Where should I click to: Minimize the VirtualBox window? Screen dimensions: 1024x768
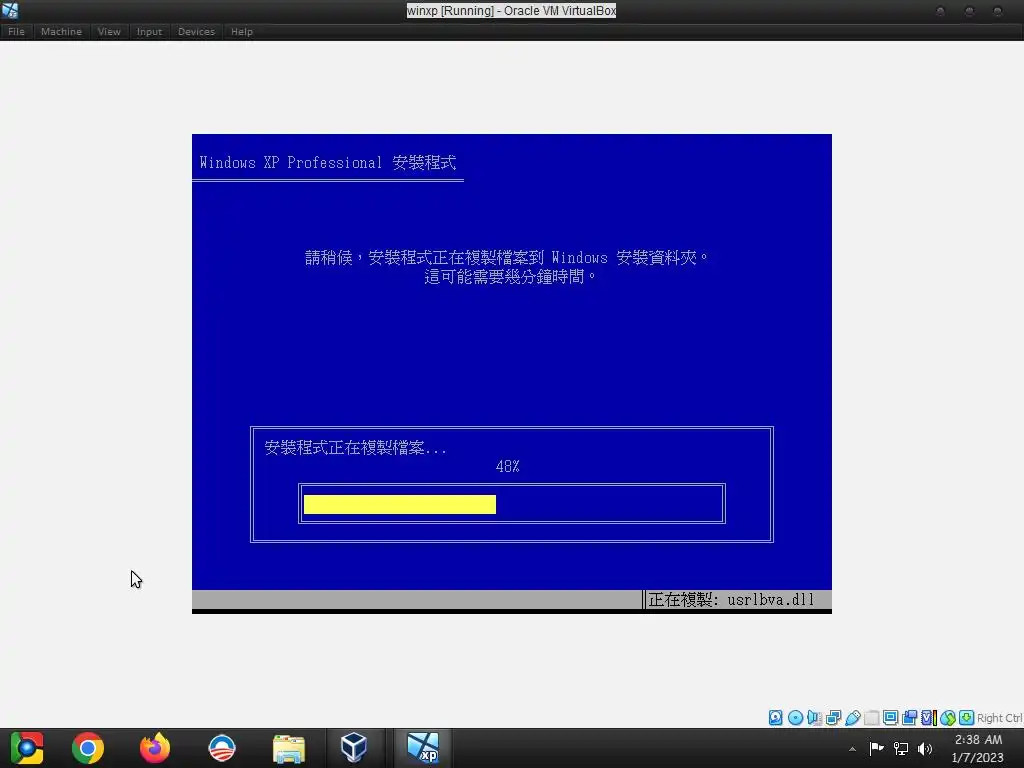tap(940, 11)
